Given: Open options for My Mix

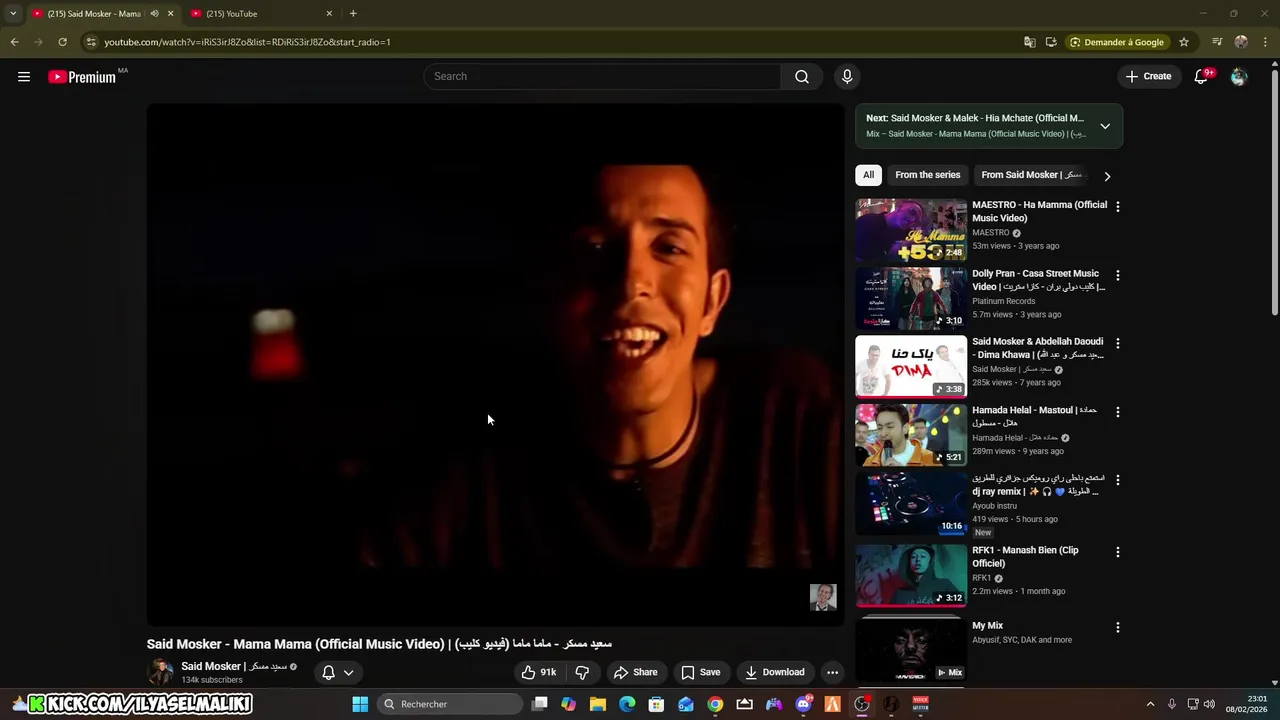Looking at the screenshot, I should tap(1118, 628).
